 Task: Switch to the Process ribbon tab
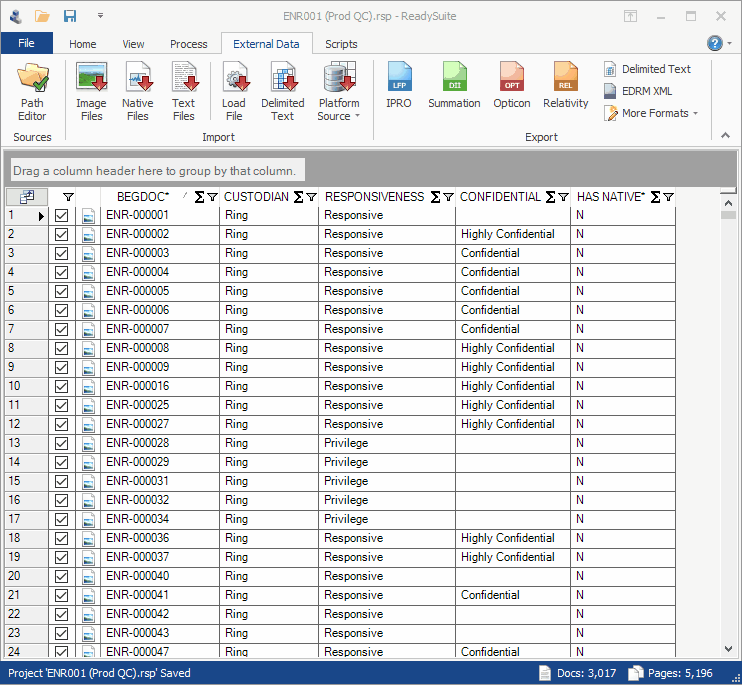[188, 44]
